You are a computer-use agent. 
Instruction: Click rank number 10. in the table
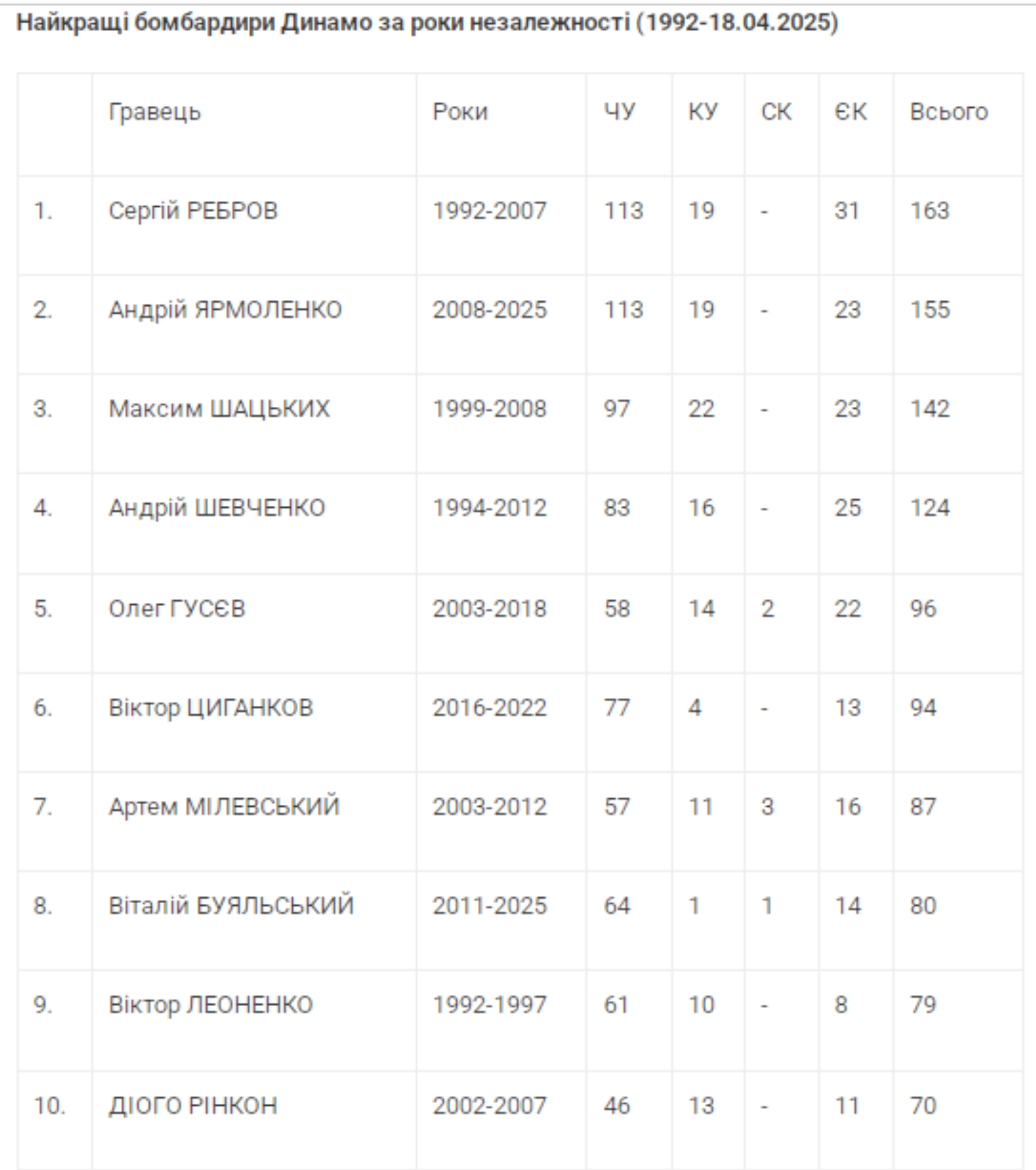click(49, 1106)
